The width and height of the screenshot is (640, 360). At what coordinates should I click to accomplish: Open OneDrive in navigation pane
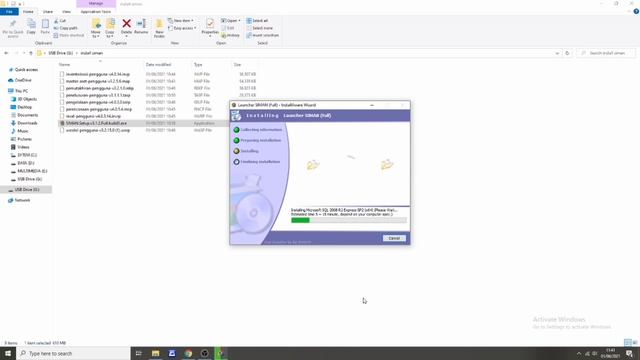(x=23, y=80)
